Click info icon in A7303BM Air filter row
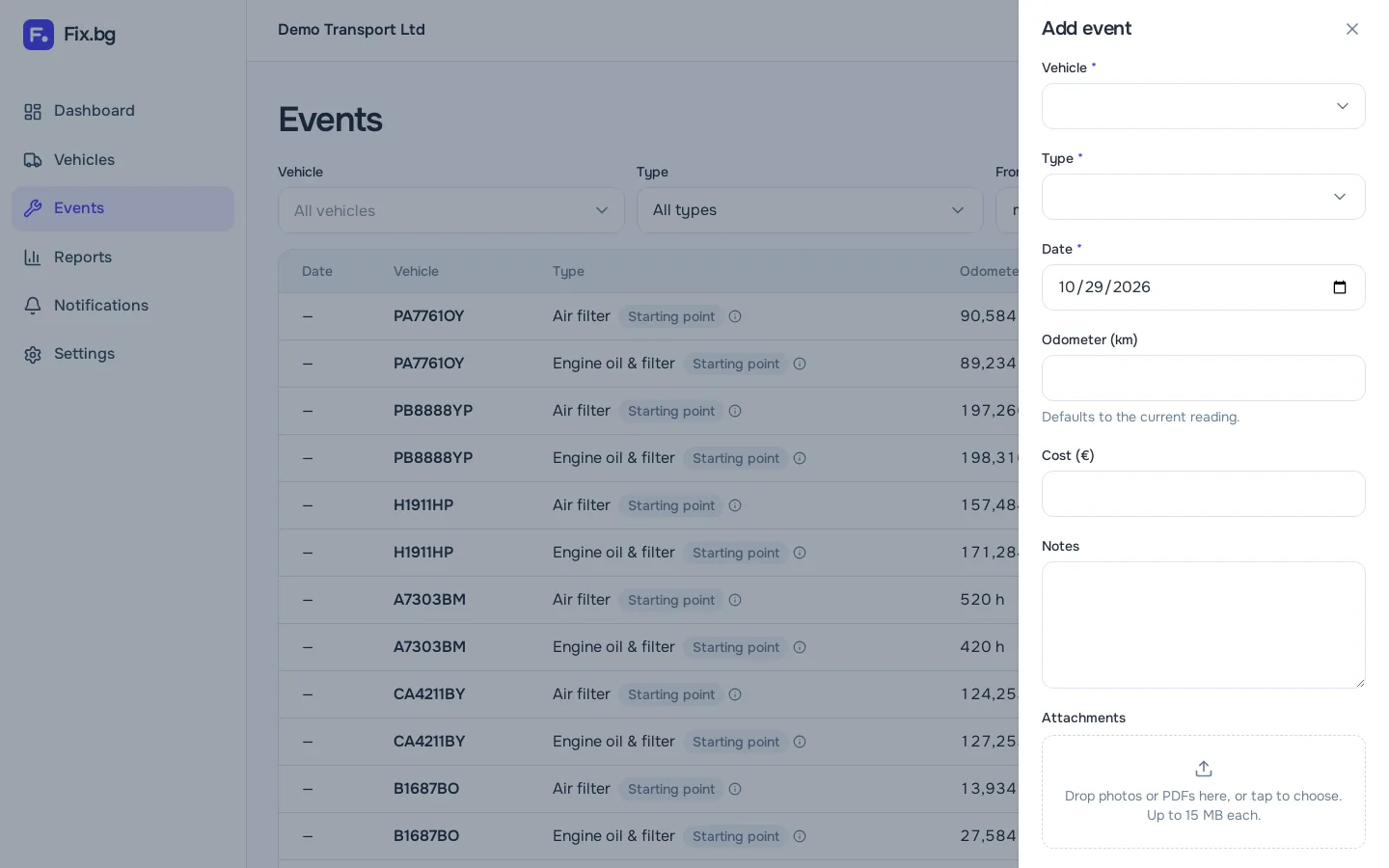The width and height of the screenshot is (1389, 868). tap(735, 600)
